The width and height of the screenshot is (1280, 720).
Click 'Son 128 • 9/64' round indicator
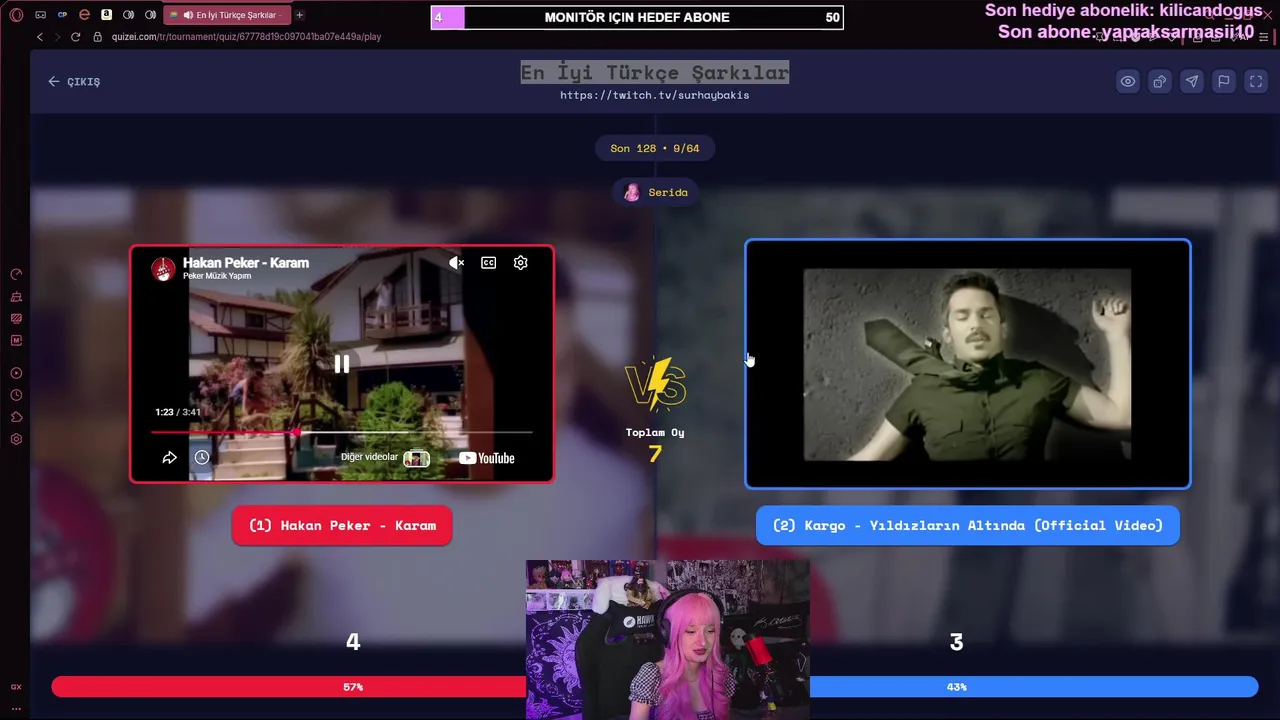655,148
